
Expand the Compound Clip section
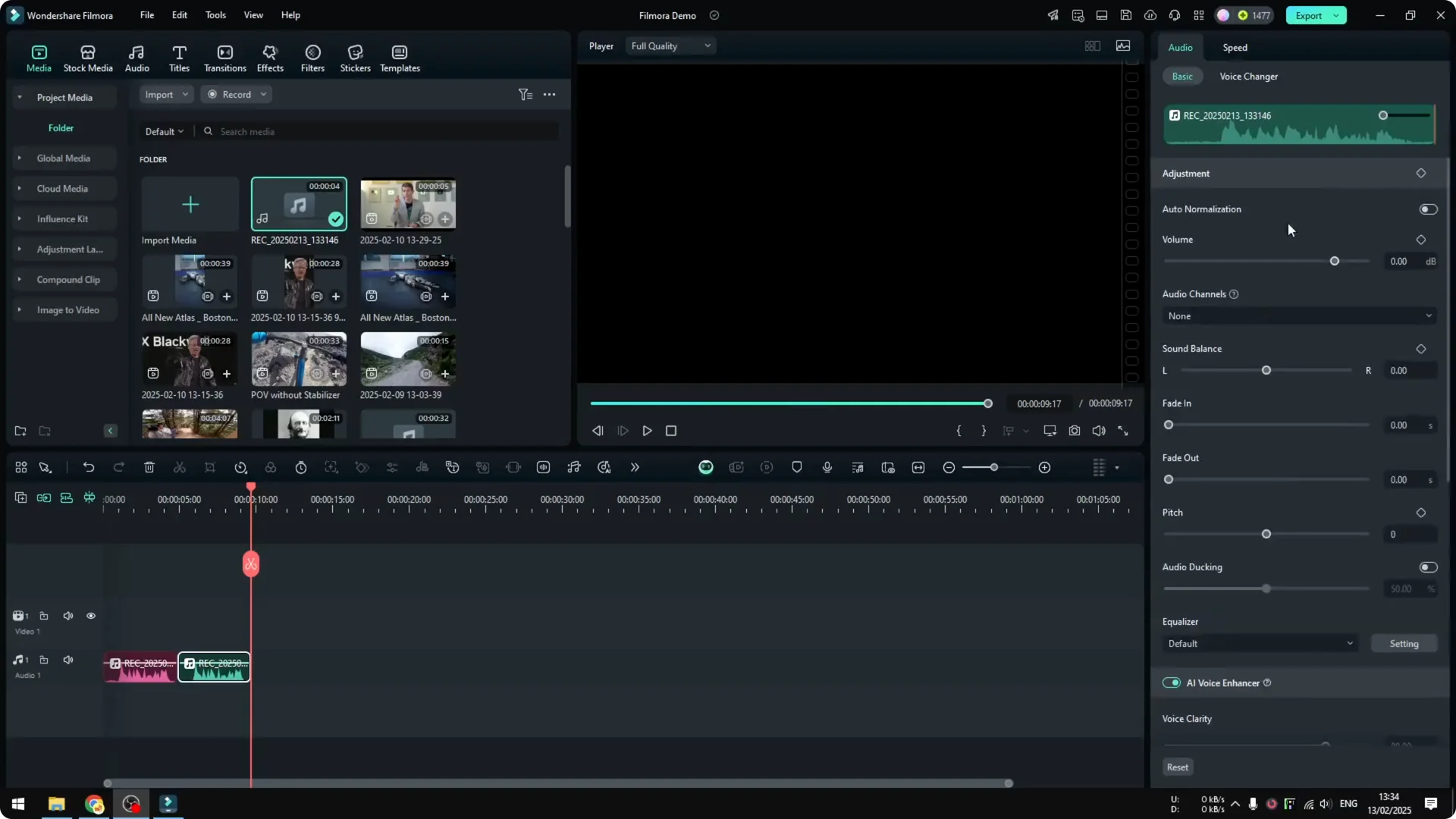19,279
